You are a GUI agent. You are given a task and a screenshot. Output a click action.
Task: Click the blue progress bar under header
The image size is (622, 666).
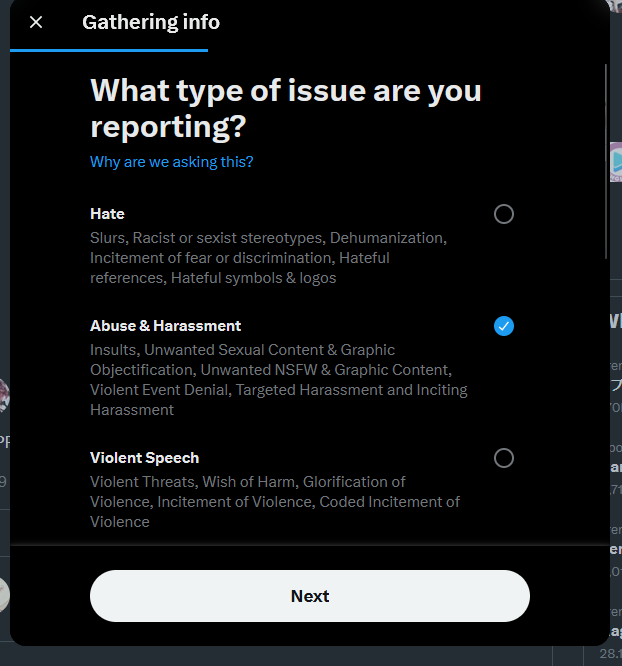[x=109, y=51]
